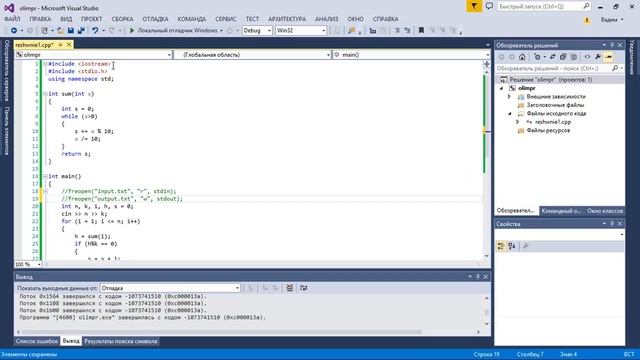Open the main() members dropdown
This screenshot has width=640, height=360.
[411, 55]
